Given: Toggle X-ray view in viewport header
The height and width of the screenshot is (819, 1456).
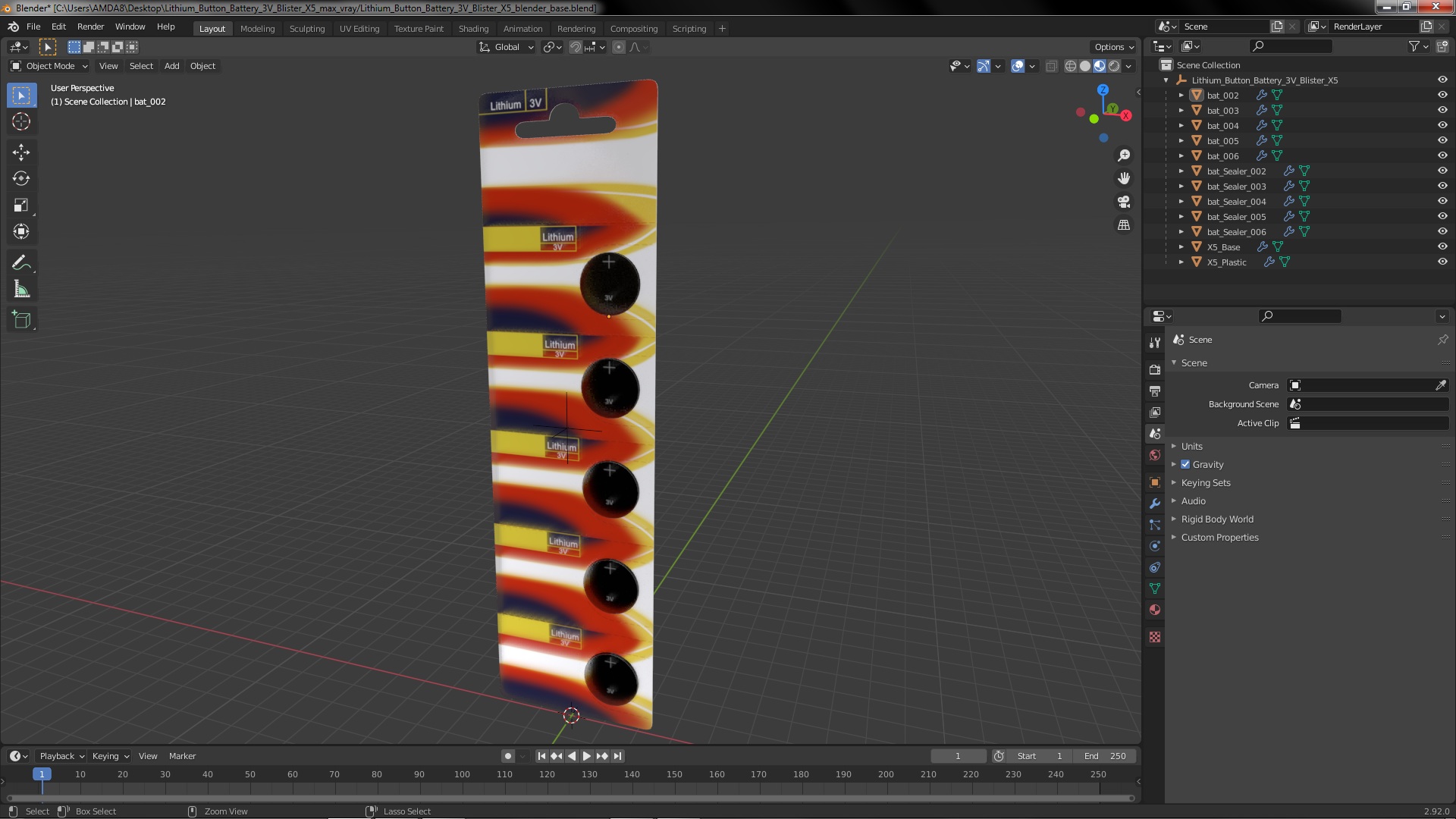Looking at the screenshot, I should click(1051, 66).
